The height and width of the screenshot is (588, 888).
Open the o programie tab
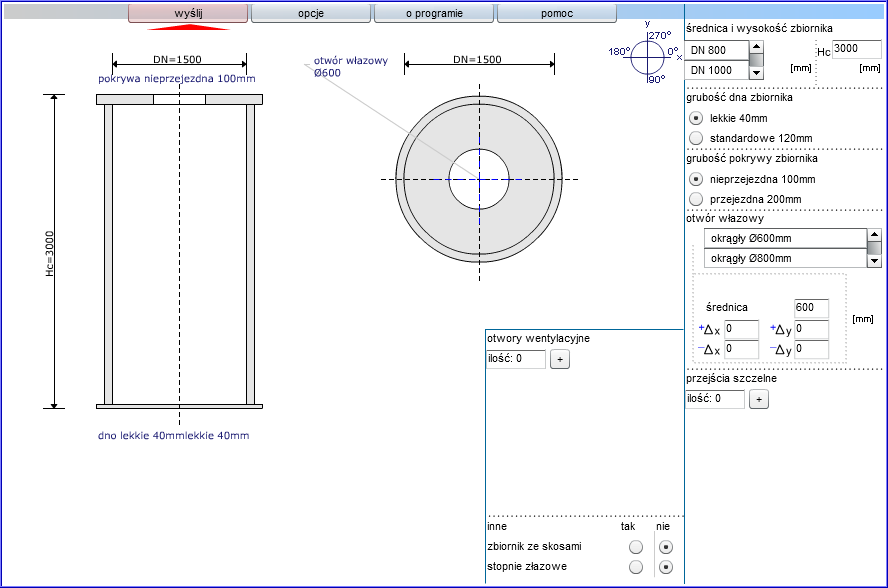[x=434, y=13]
